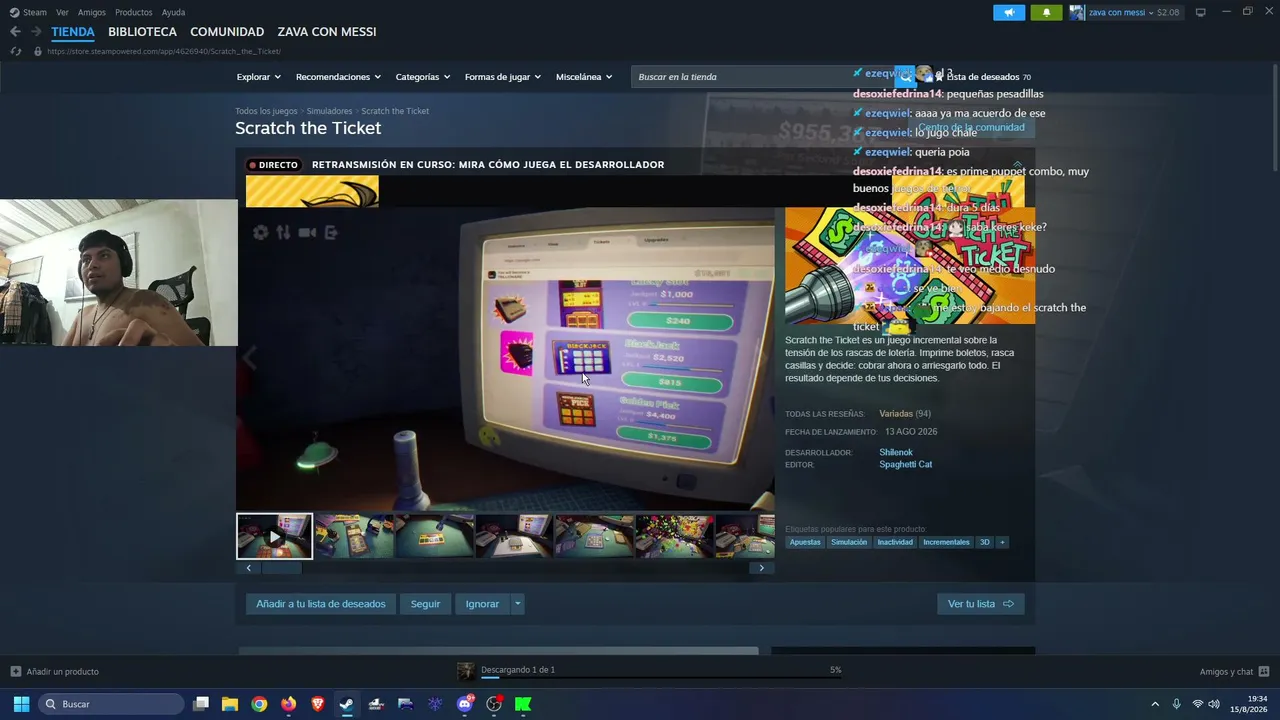Open broadcast settings gear icon
This screenshot has height=720, width=1280.
261,232
